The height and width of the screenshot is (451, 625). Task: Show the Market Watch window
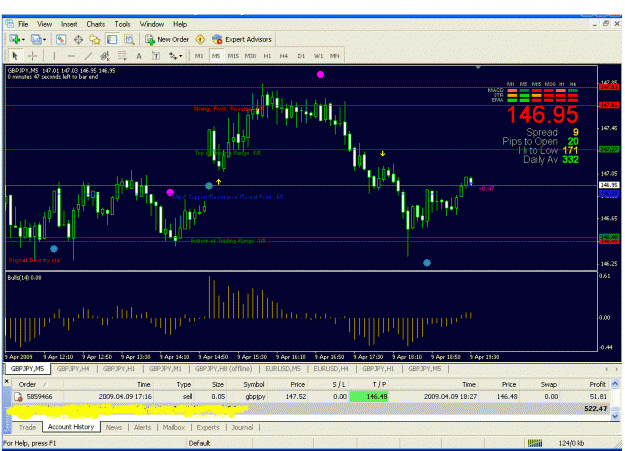61,39
